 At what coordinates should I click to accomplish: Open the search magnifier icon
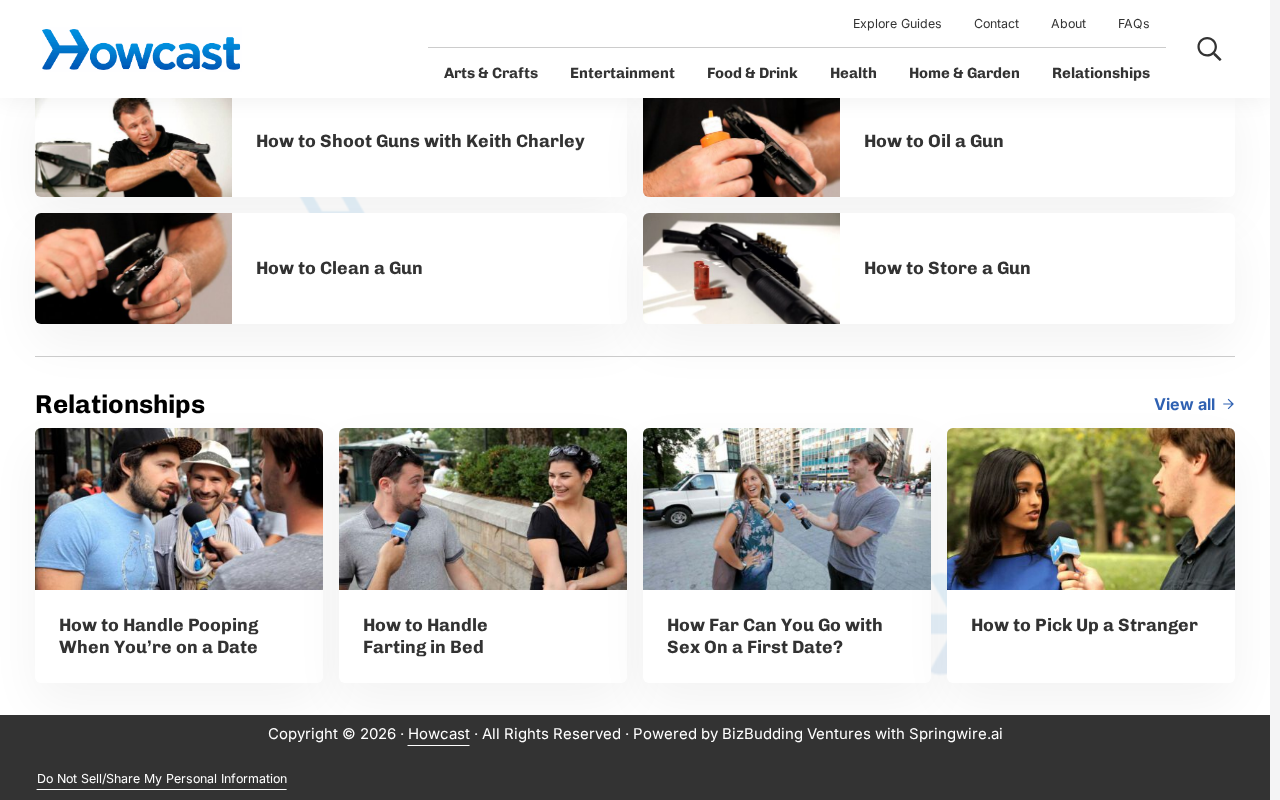pos(1209,49)
